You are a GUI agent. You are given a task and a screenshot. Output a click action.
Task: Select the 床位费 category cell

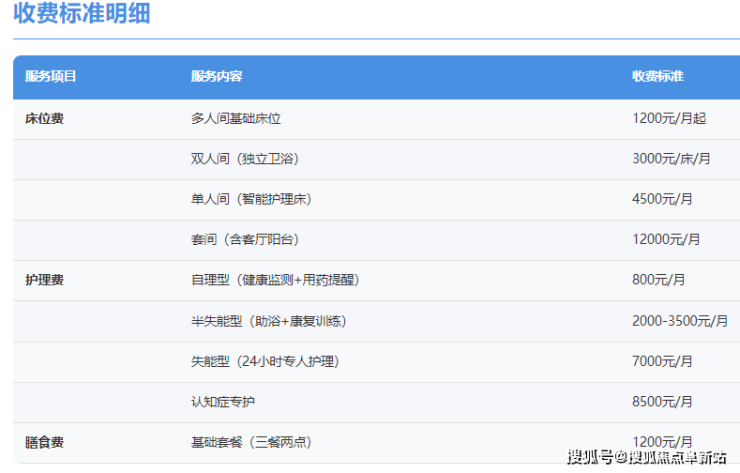coord(44,118)
